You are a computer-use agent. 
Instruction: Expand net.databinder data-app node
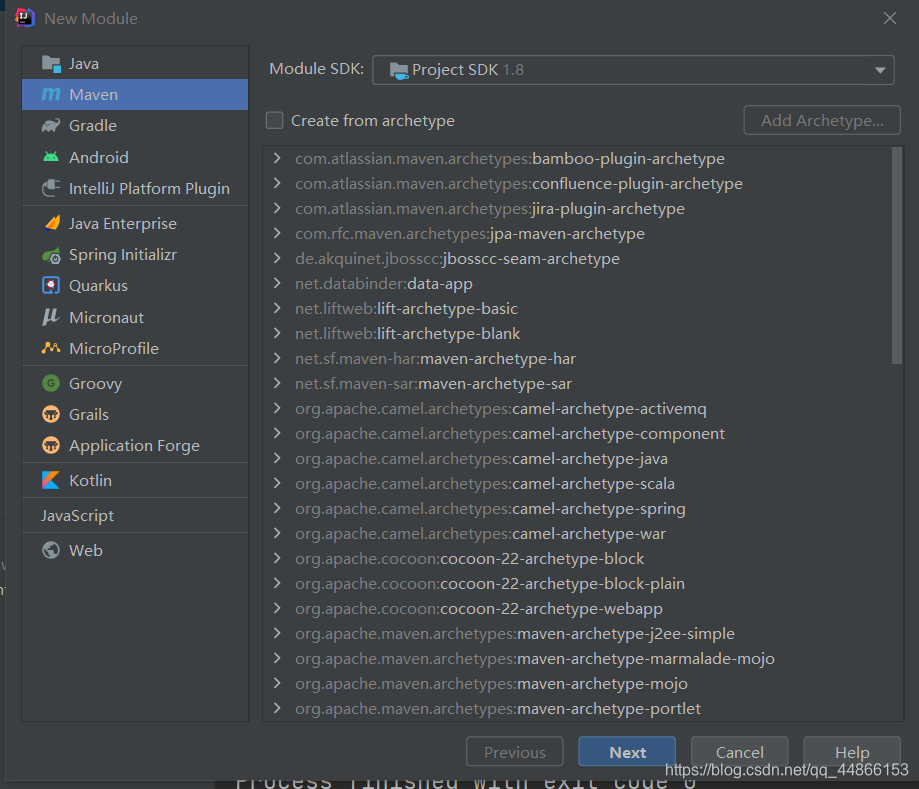point(277,284)
